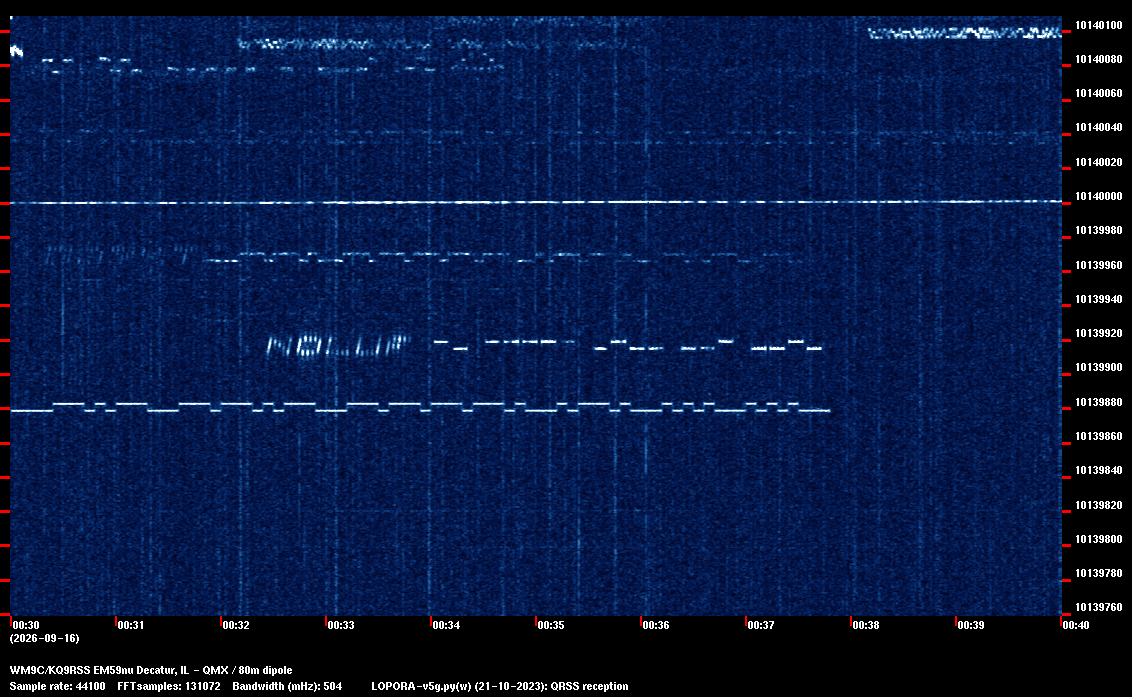Click the WM9C/KQ9RSS station info text
This screenshot has height=697, width=1132.
tap(151, 670)
